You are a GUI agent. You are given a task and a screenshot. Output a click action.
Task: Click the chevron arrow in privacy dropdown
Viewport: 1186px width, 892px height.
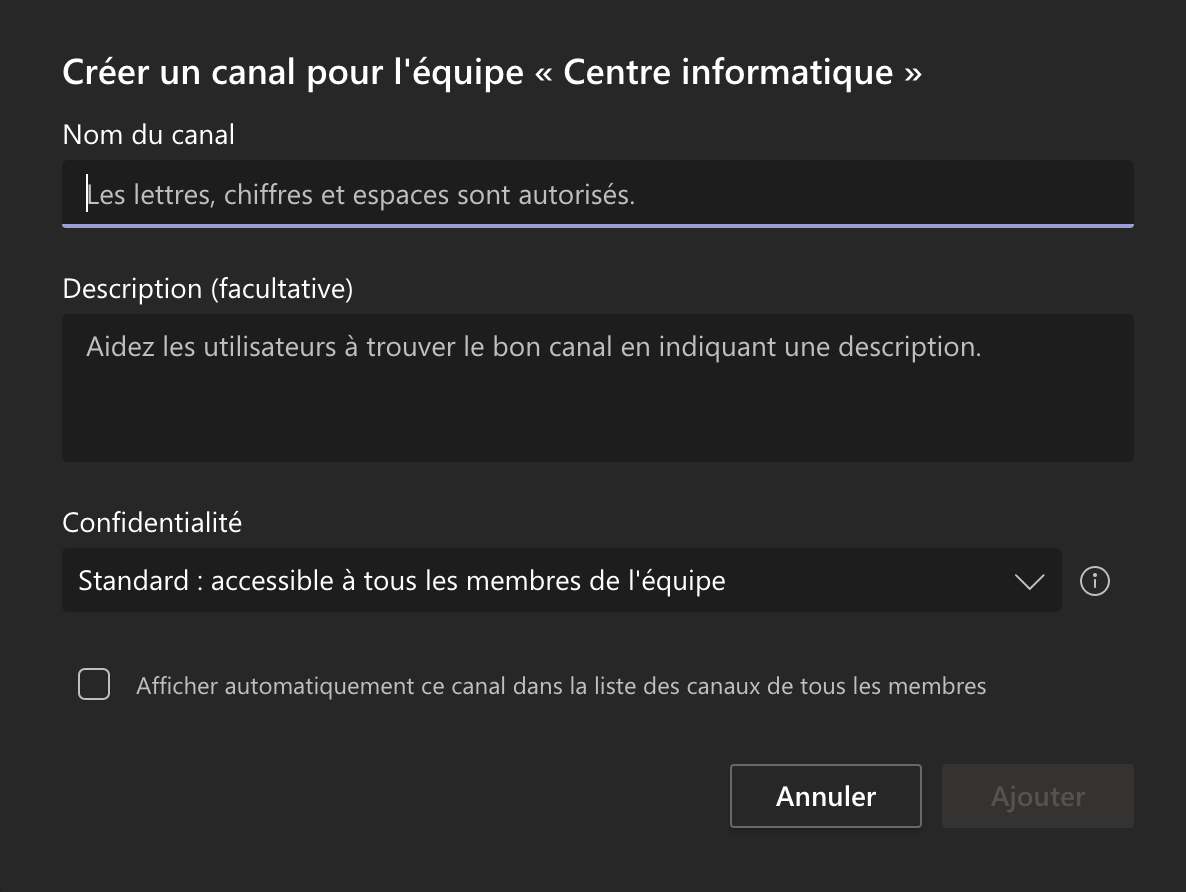click(1029, 581)
